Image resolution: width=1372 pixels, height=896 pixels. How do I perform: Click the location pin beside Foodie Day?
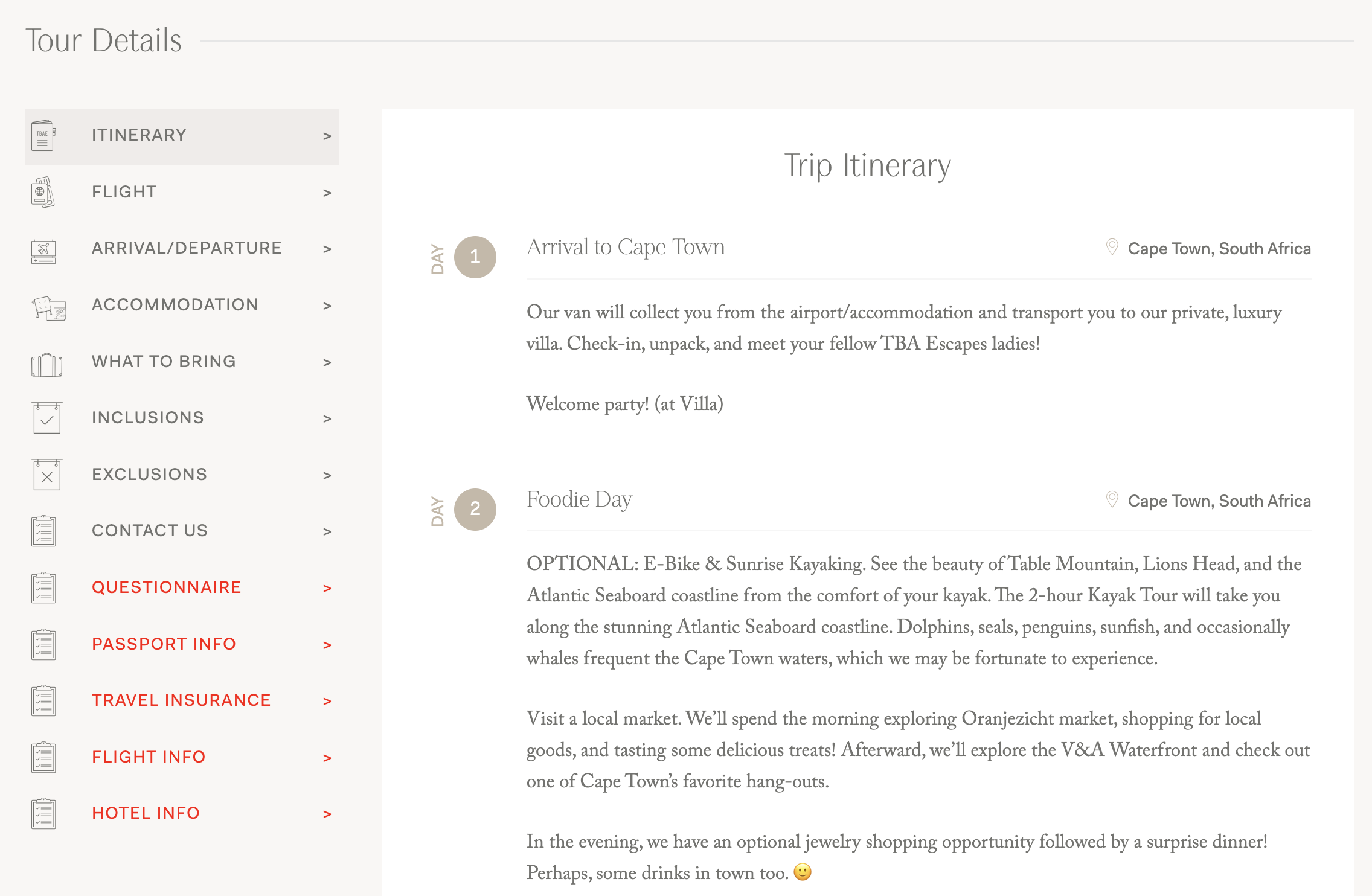tap(1112, 500)
